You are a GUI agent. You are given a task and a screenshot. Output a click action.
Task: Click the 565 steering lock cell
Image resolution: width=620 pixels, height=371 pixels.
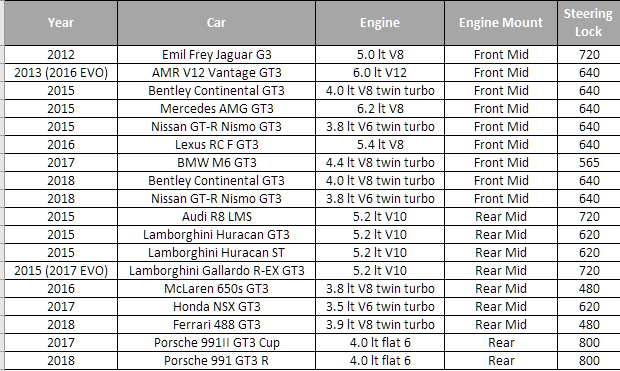pyautogui.click(x=589, y=163)
